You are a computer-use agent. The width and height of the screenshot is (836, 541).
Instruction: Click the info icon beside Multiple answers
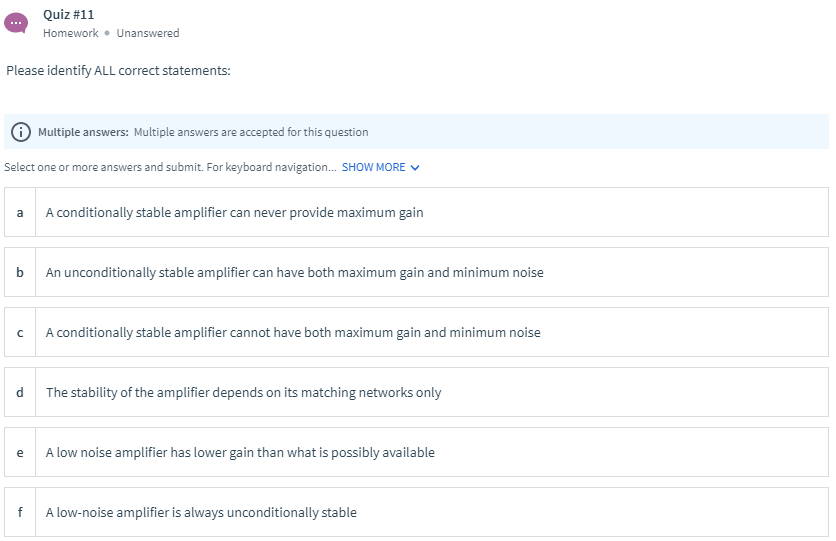21,132
